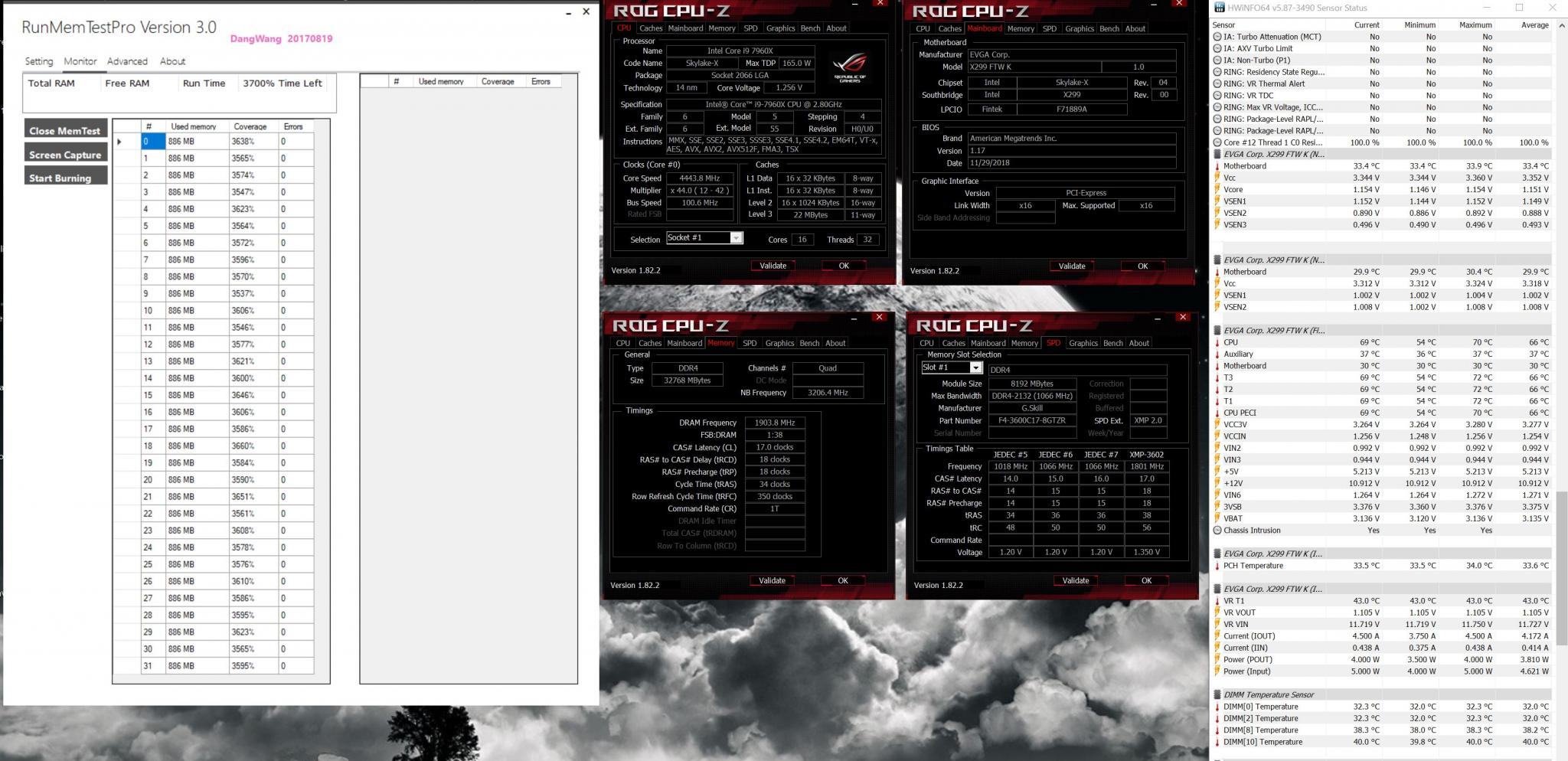Click the thermometer icon beside DIMM[0] Temperature
The width and height of the screenshot is (1568, 761).
click(x=1217, y=707)
